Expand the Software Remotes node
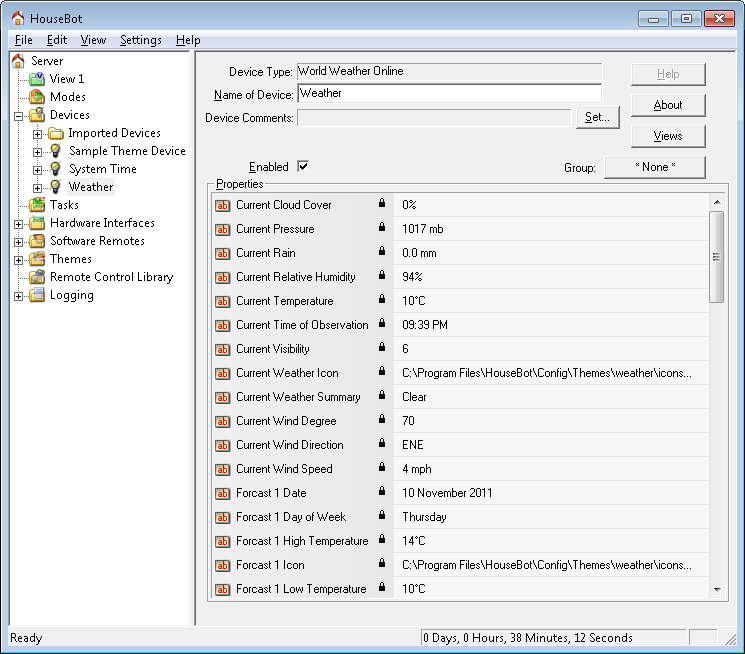 click(19, 242)
